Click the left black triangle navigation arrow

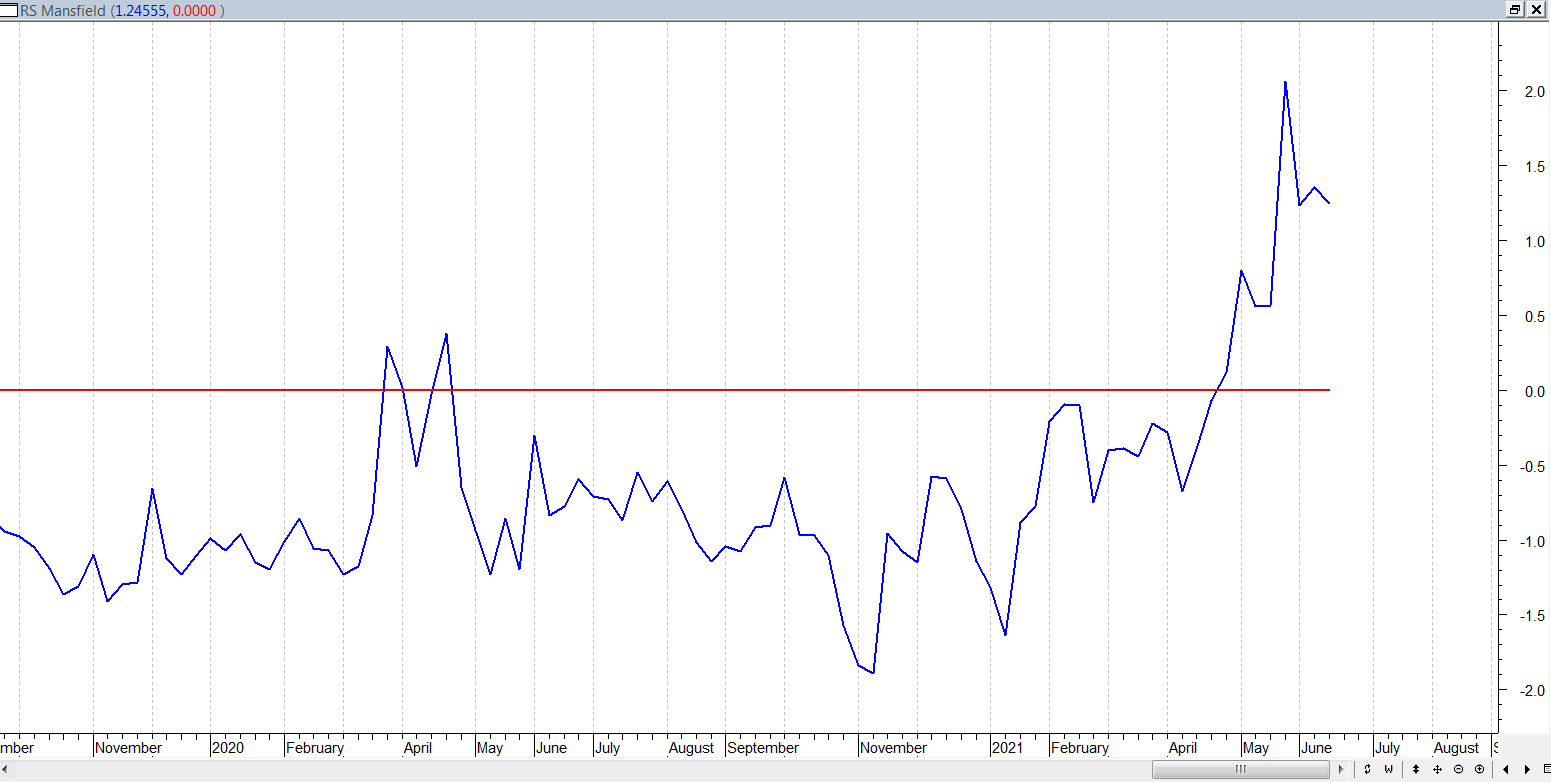(1506, 769)
